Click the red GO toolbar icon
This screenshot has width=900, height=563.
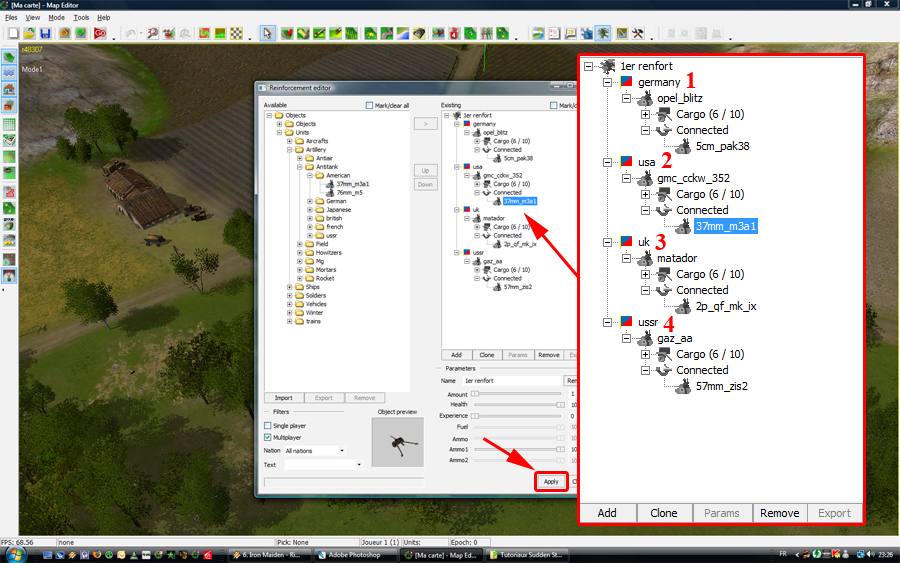pos(100,33)
